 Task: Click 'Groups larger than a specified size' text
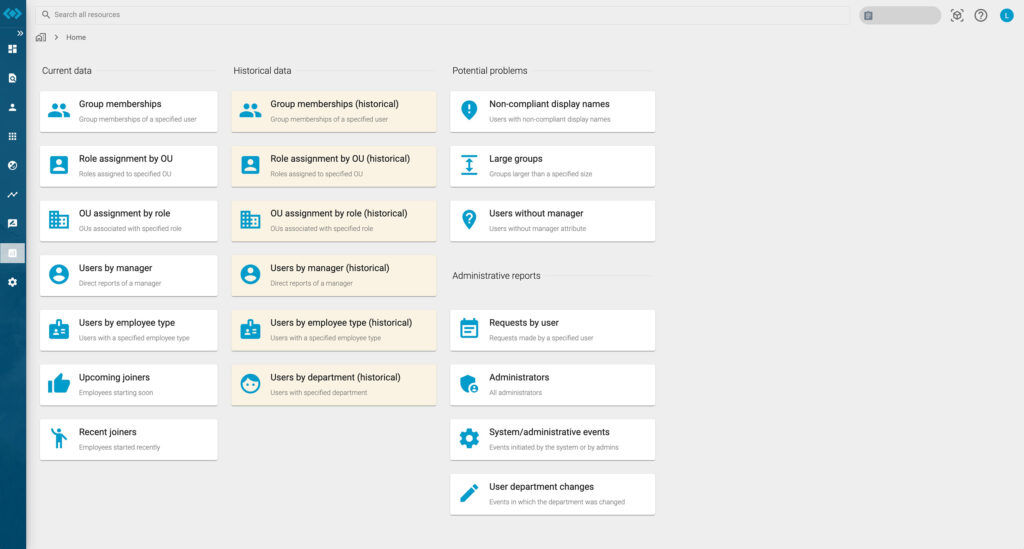(541, 174)
